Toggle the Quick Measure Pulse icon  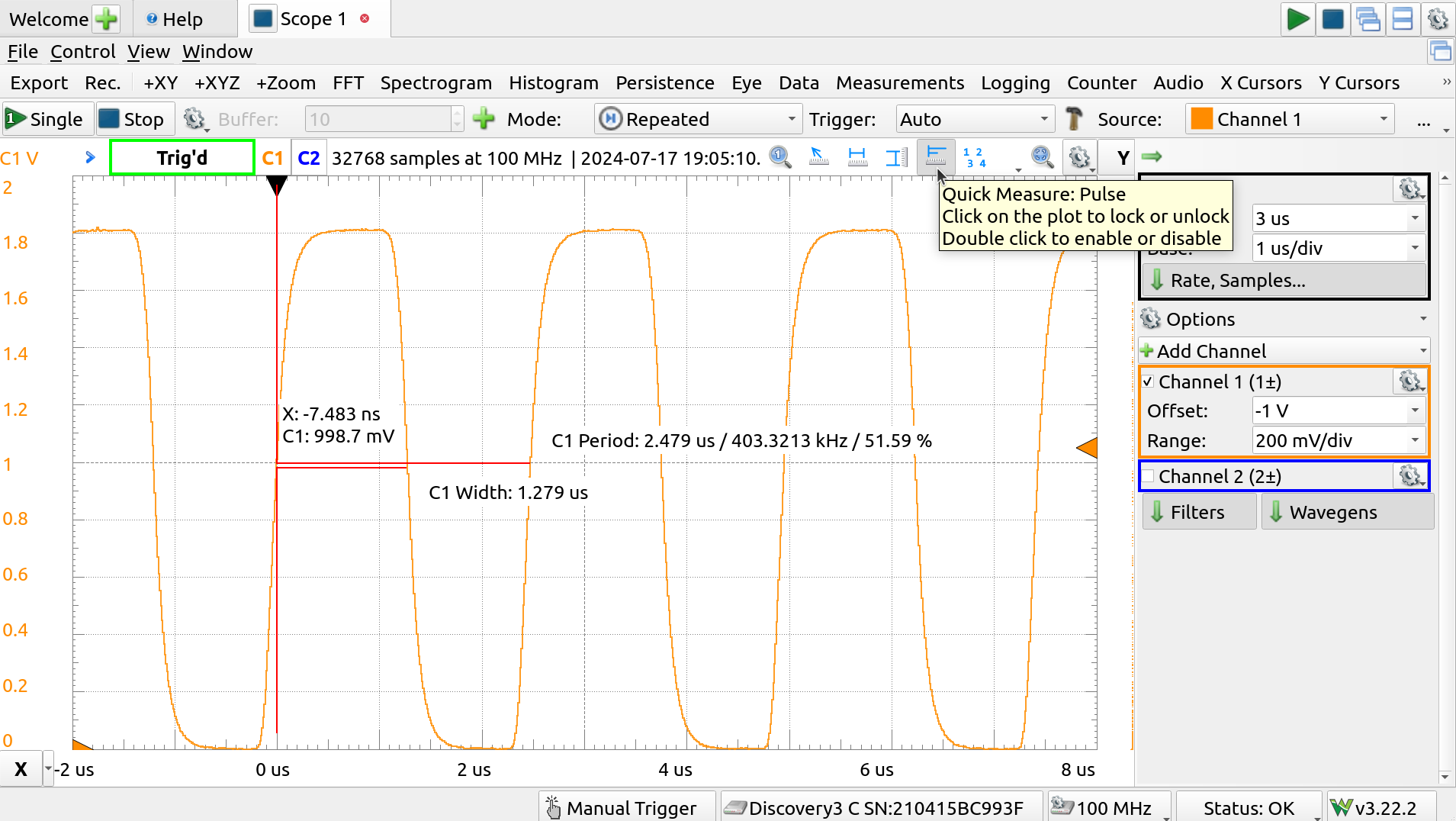(x=935, y=157)
